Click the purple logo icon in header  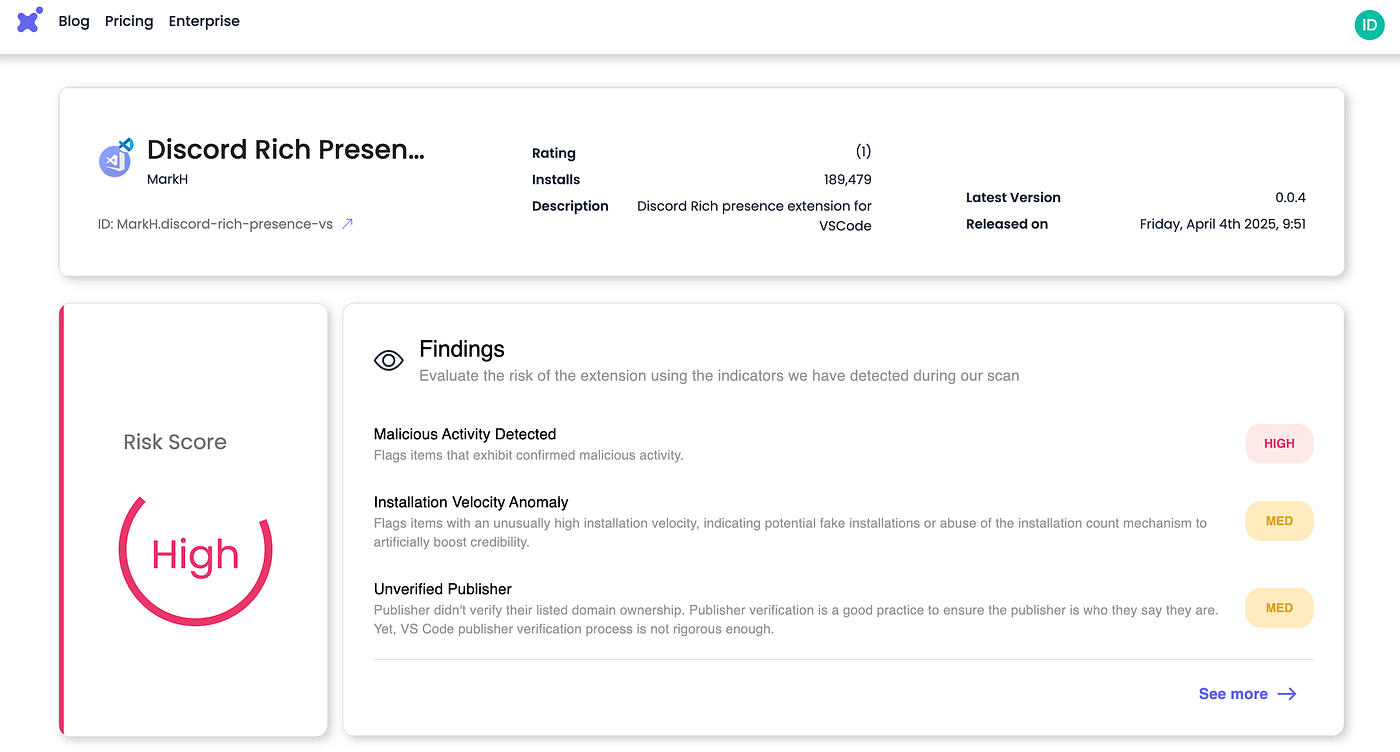point(30,20)
